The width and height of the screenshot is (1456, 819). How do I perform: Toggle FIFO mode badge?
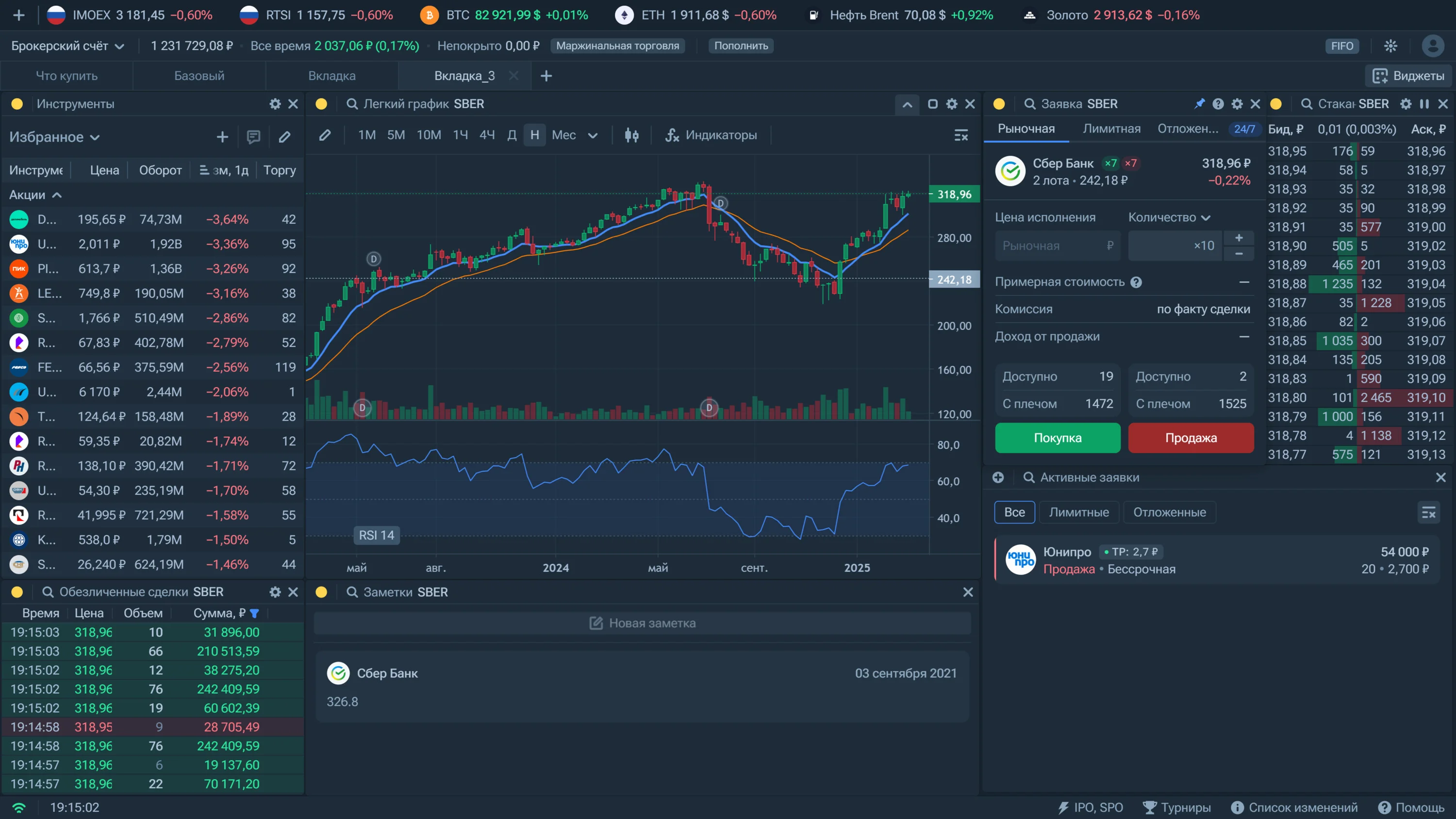[1342, 46]
